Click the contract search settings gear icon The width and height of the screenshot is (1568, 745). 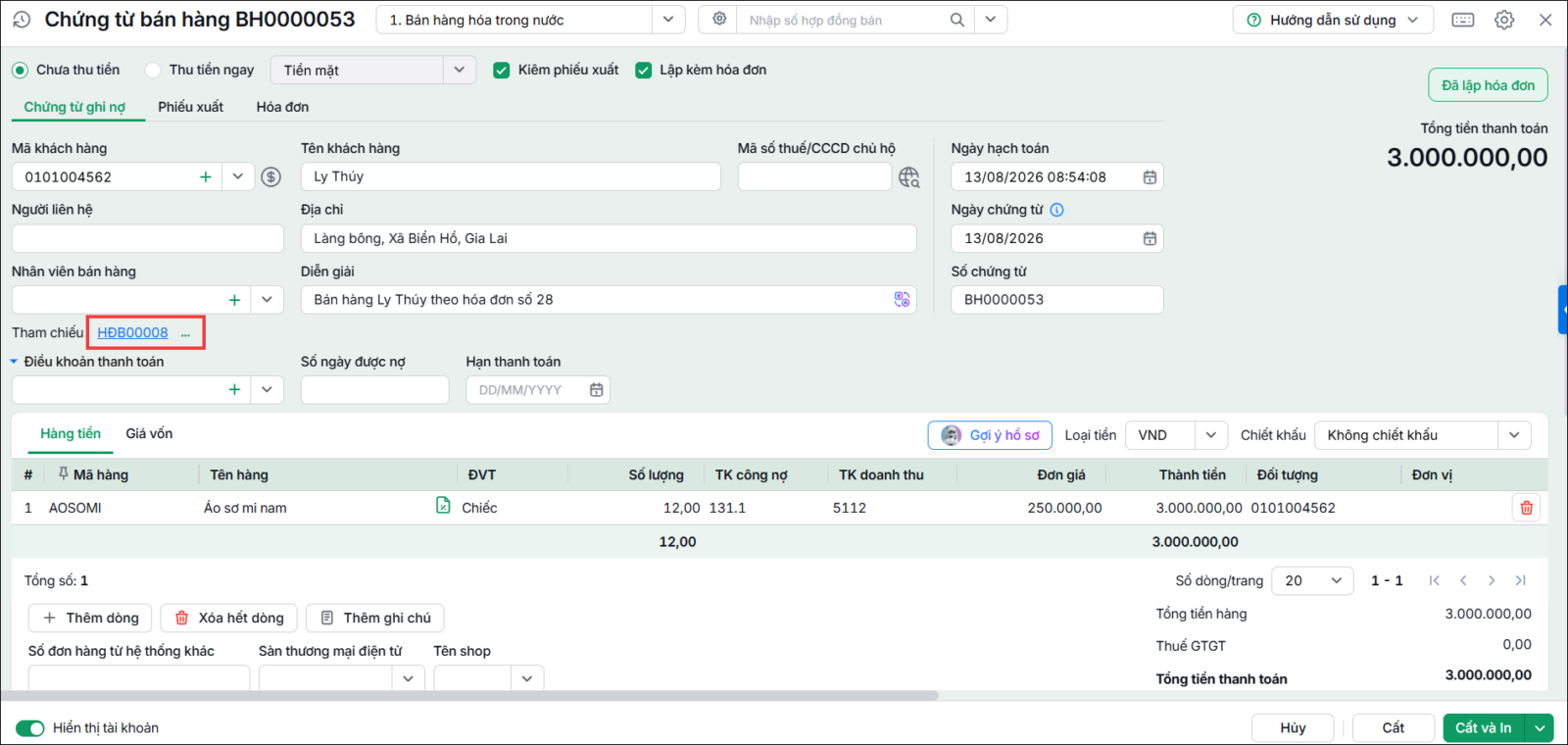[719, 20]
